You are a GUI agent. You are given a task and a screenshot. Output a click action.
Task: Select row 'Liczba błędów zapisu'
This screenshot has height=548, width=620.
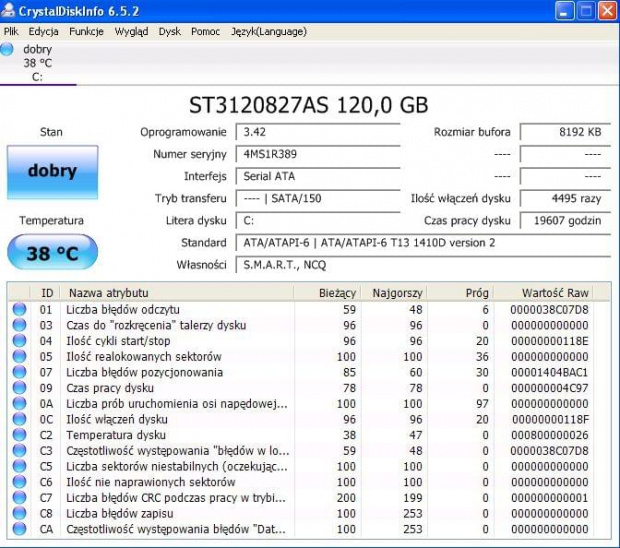click(309, 513)
